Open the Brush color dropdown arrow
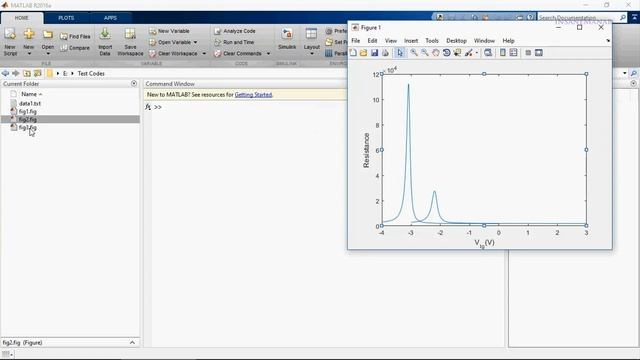Image resolution: width=640 pixels, height=360 pixels. pos(476,53)
